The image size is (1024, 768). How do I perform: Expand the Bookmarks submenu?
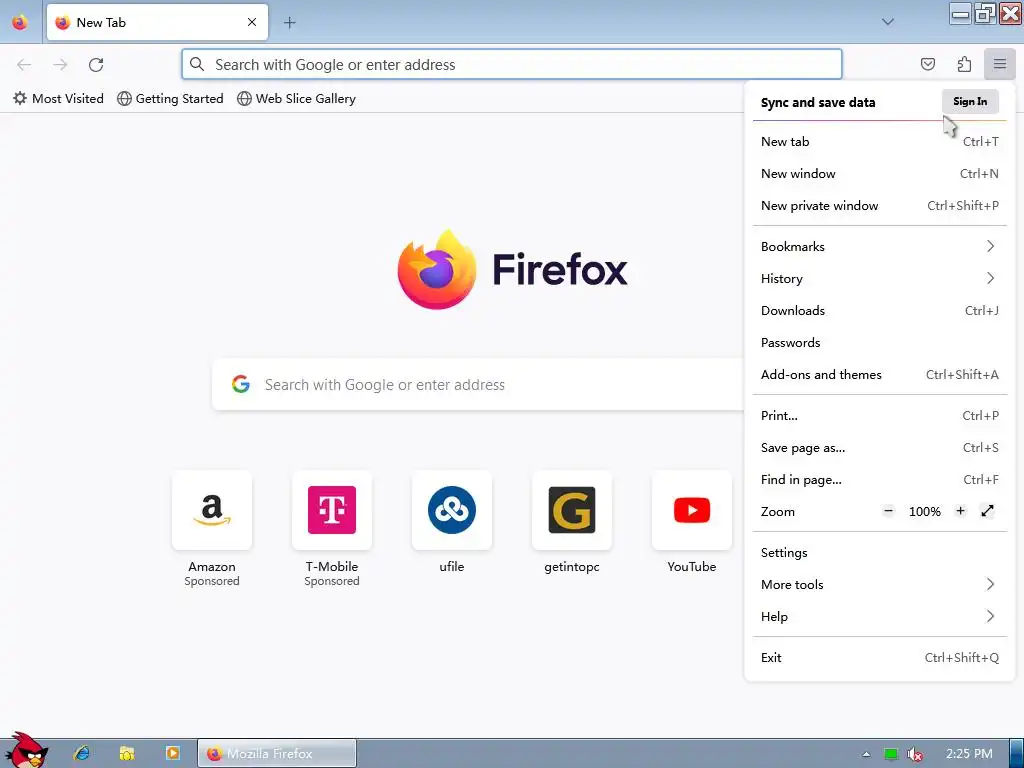coord(879,246)
